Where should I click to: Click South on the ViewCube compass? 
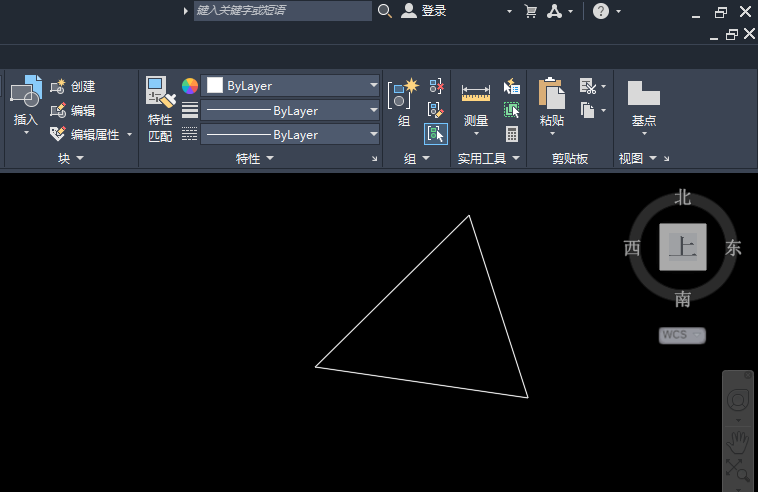pos(683,299)
